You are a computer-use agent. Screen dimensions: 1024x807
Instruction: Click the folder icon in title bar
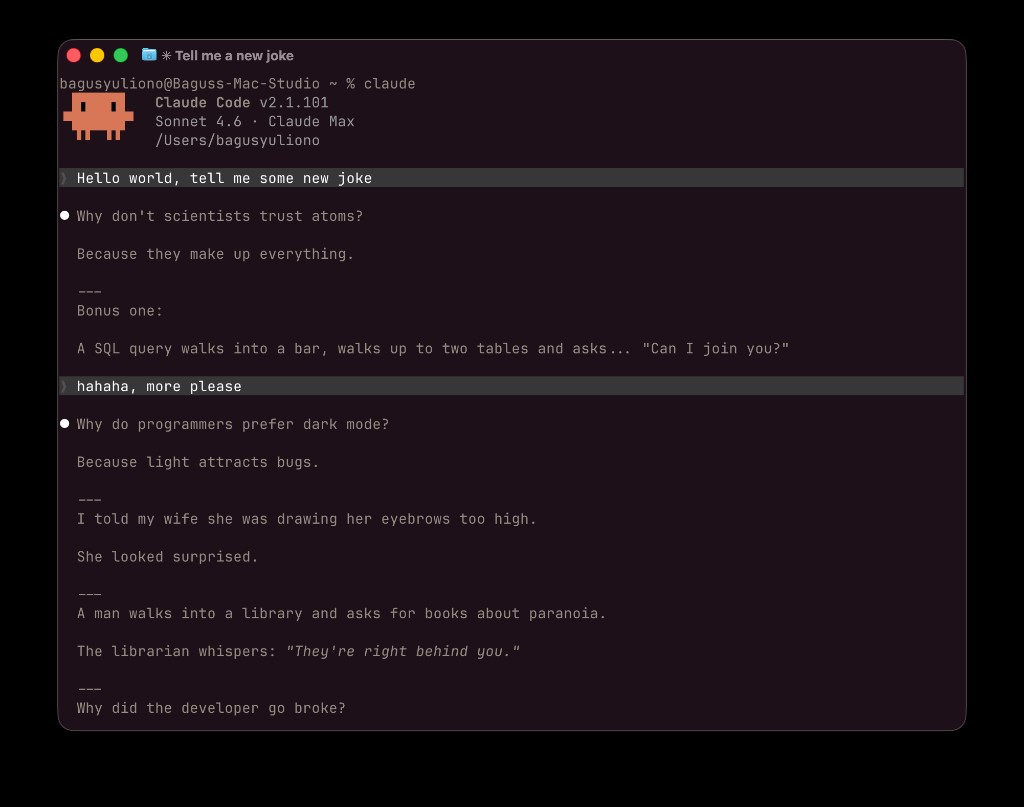click(149, 55)
